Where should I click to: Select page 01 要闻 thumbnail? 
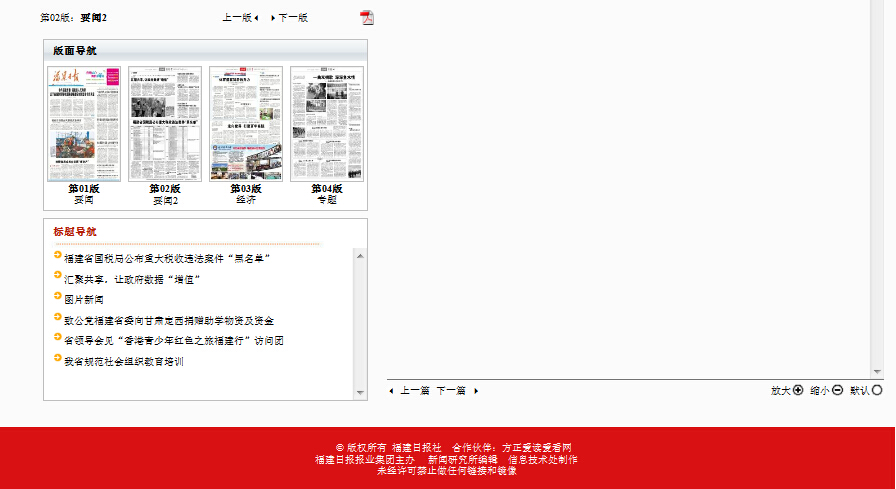(84, 124)
